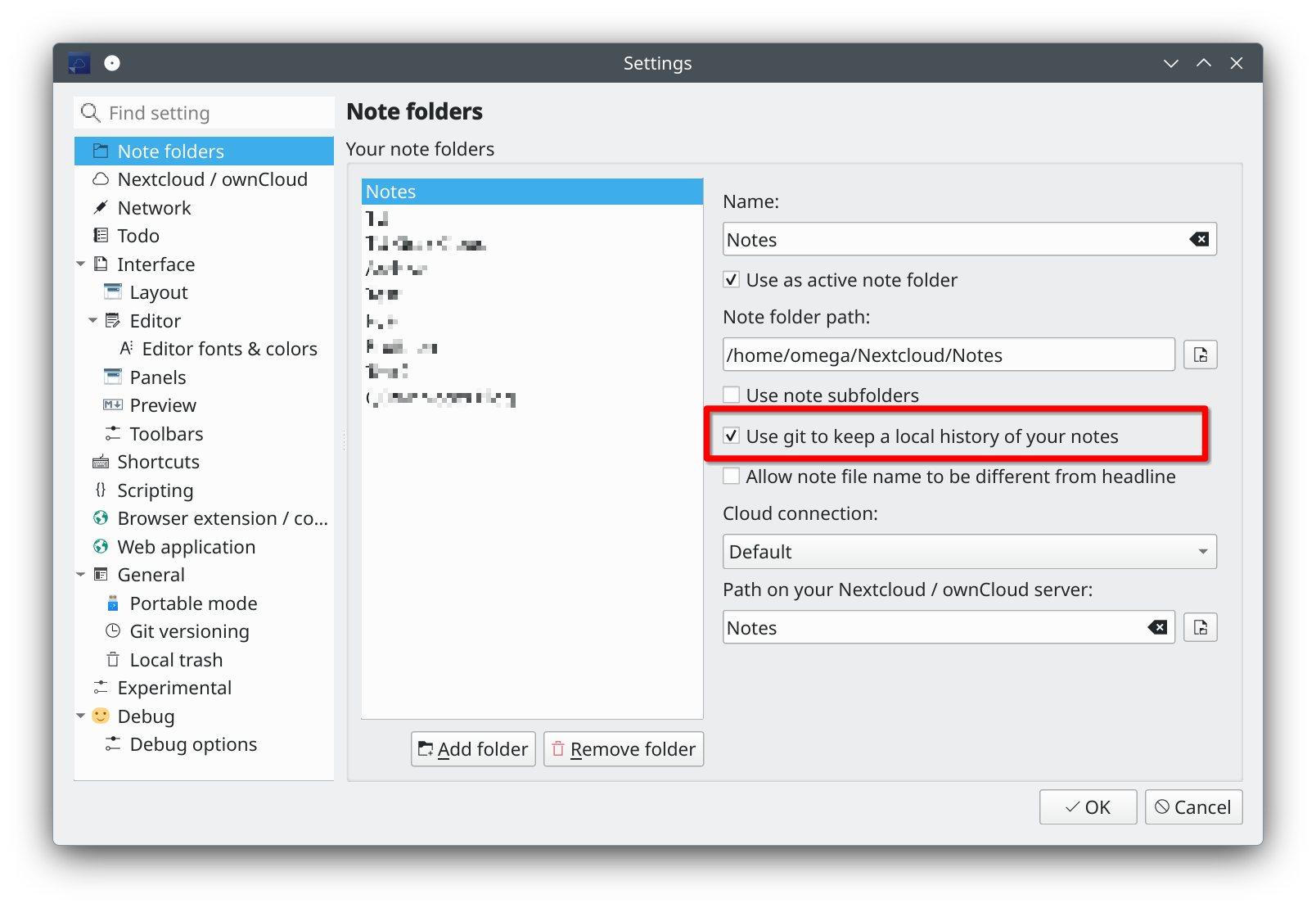Collapse the Interface settings section
The width and height of the screenshot is (1316, 908).
pos(80,264)
